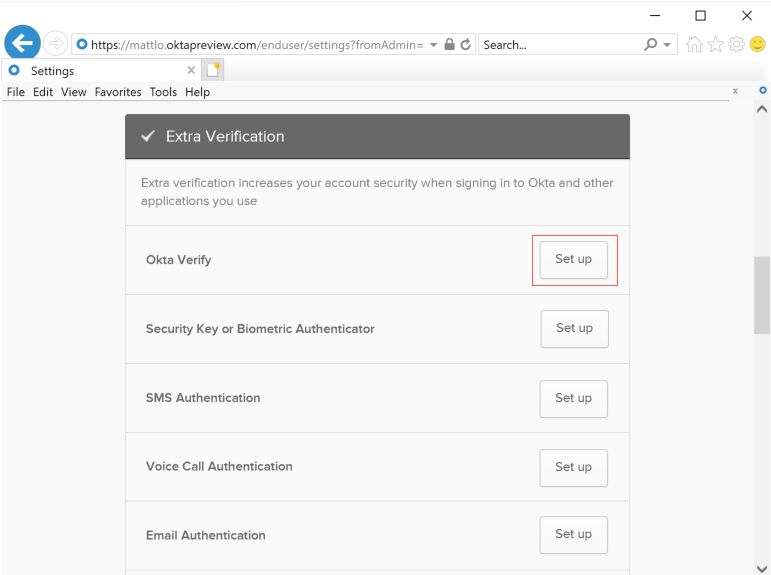Close the Settings tab
The image size is (771, 575).
pyautogui.click(x=191, y=71)
